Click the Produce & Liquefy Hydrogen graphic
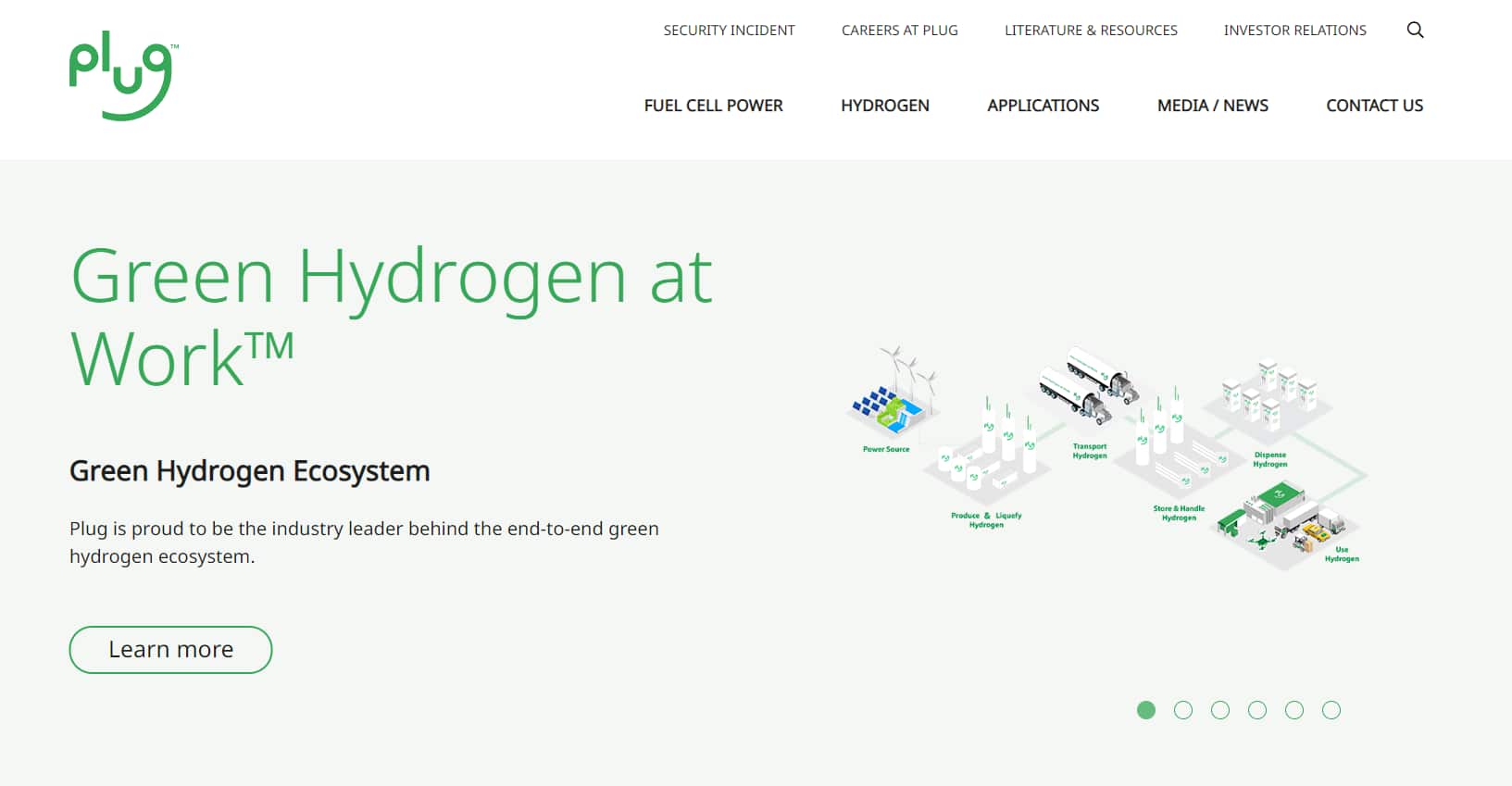The image size is (1512, 786). [x=988, y=458]
